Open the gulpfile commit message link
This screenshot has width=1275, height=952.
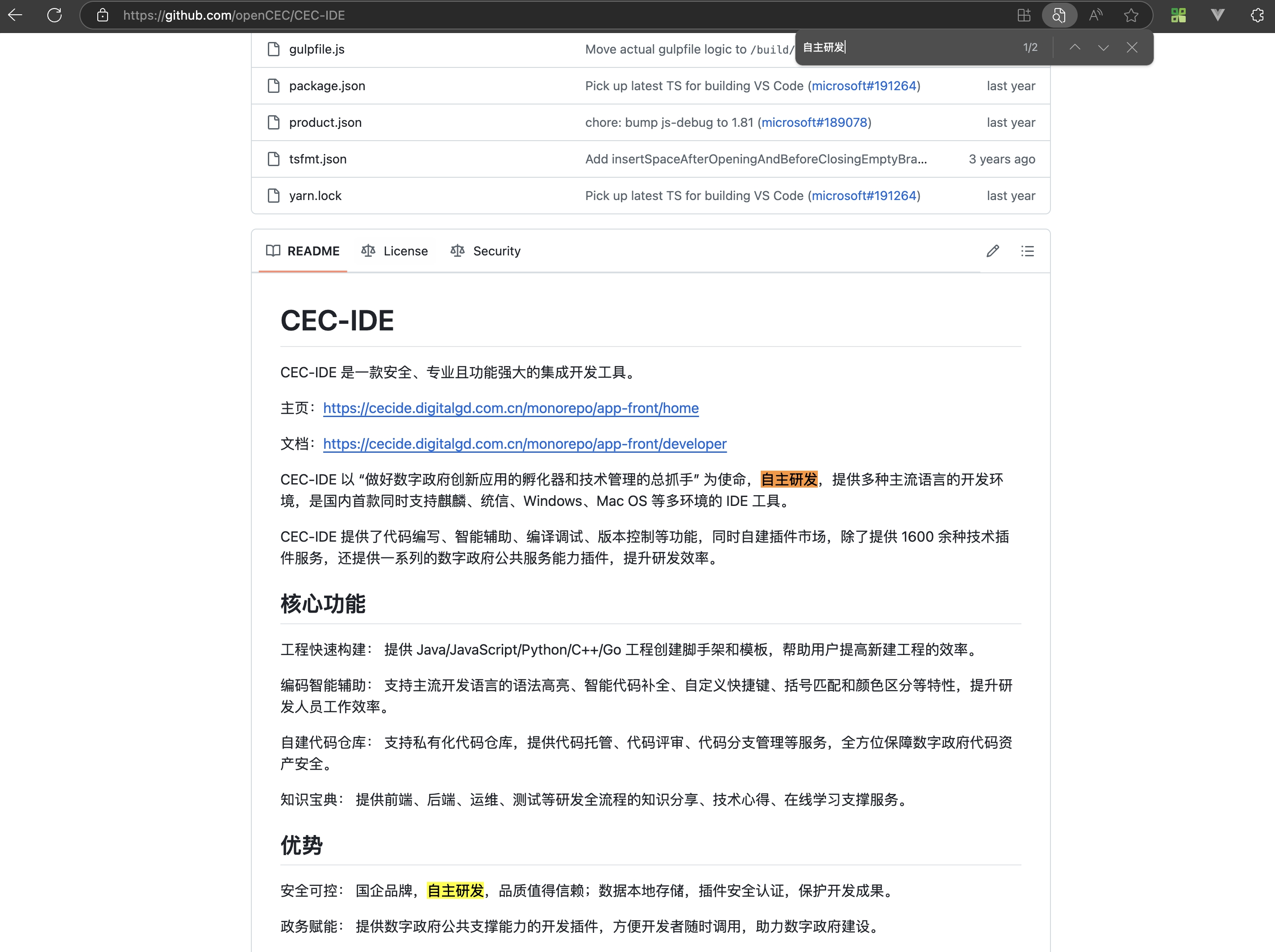[690, 49]
